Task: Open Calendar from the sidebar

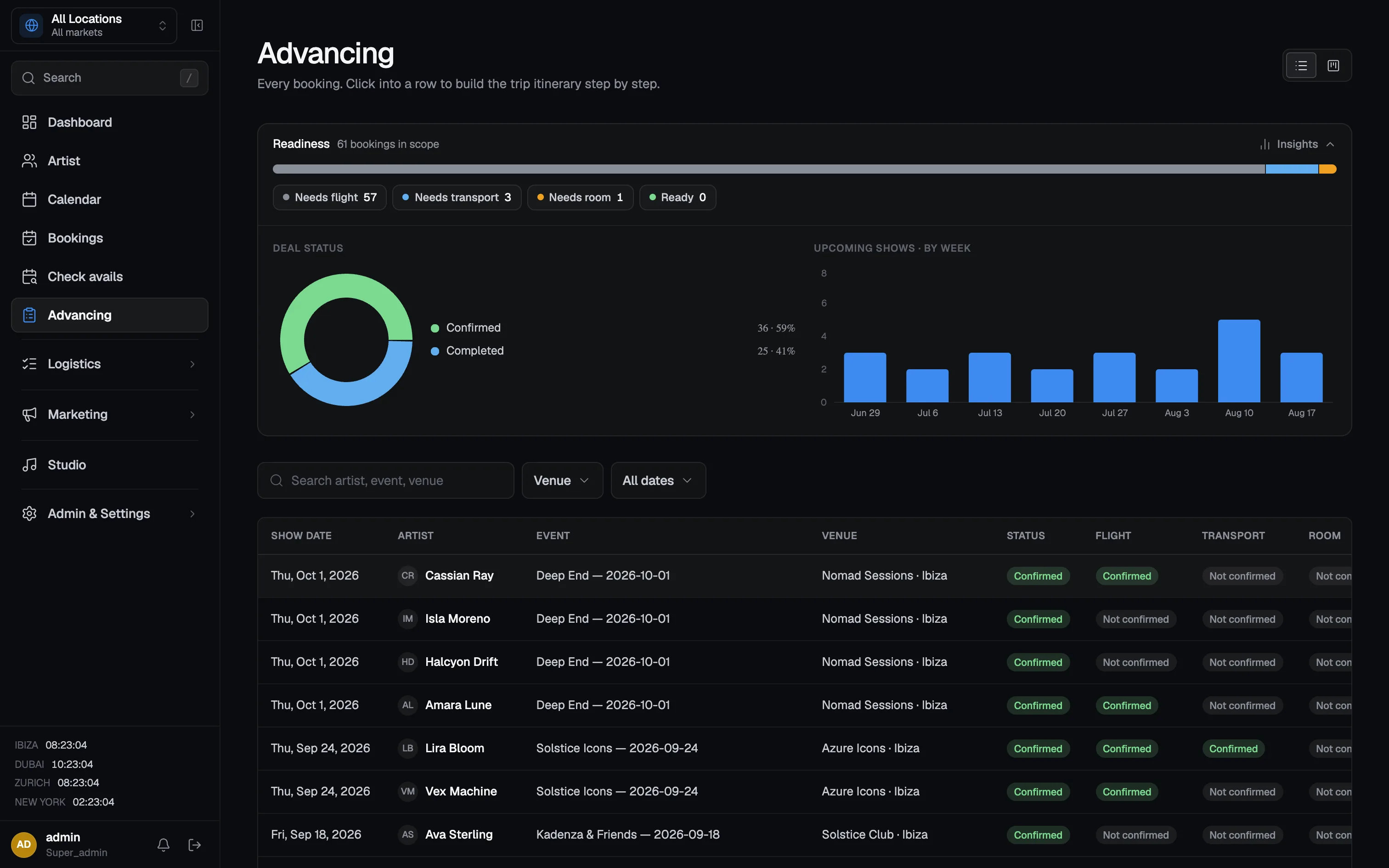Action: (x=110, y=199)
